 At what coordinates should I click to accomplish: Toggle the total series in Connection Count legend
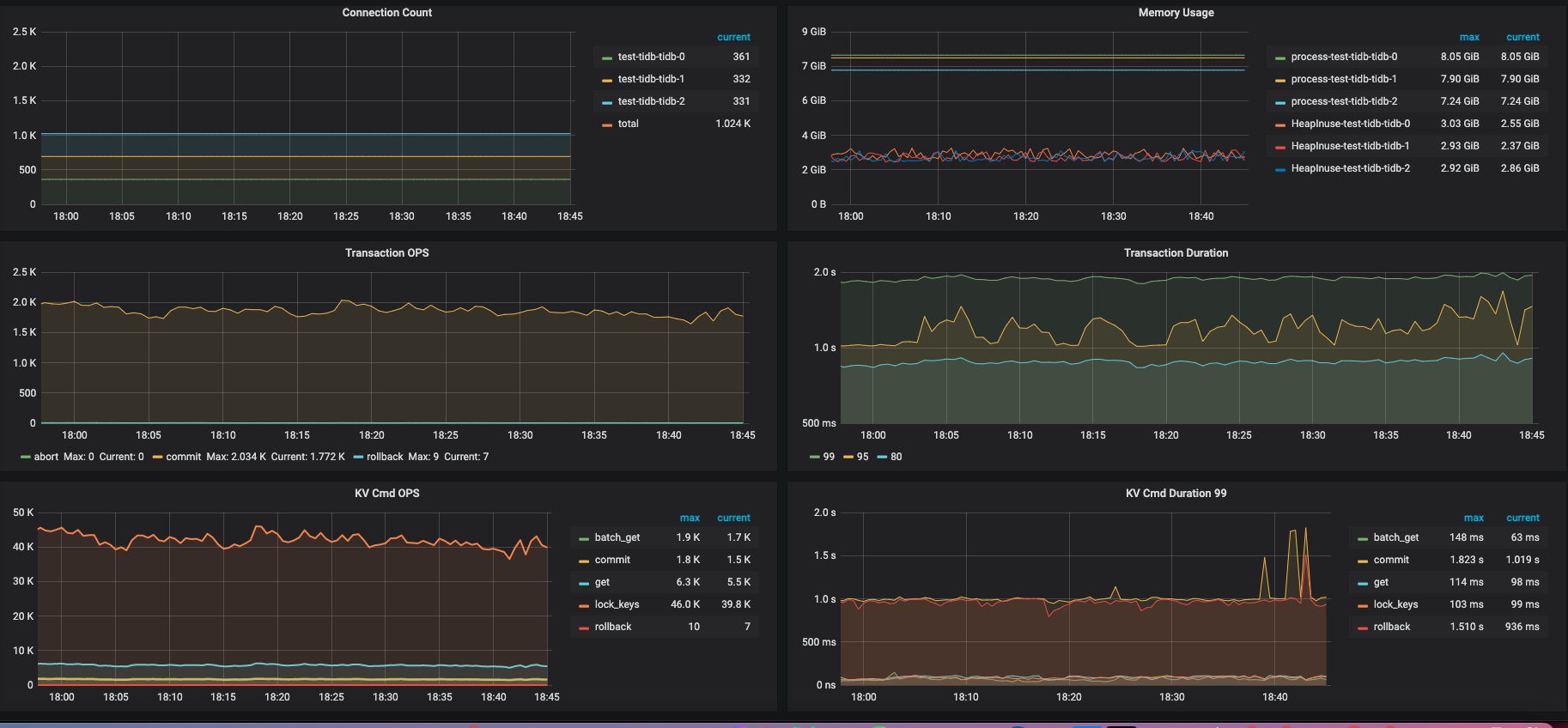(x=628, y=124)
